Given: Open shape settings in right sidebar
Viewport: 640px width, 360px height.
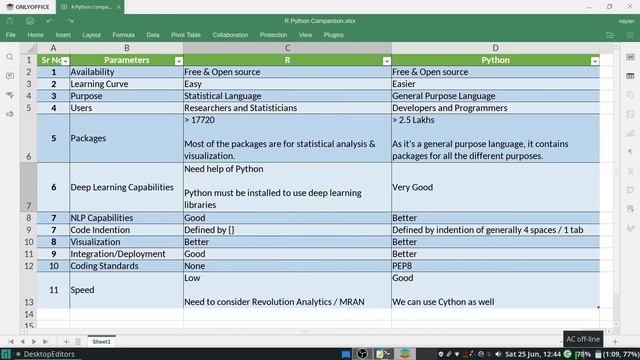Looking at the screenshot, I should point(630,95).
